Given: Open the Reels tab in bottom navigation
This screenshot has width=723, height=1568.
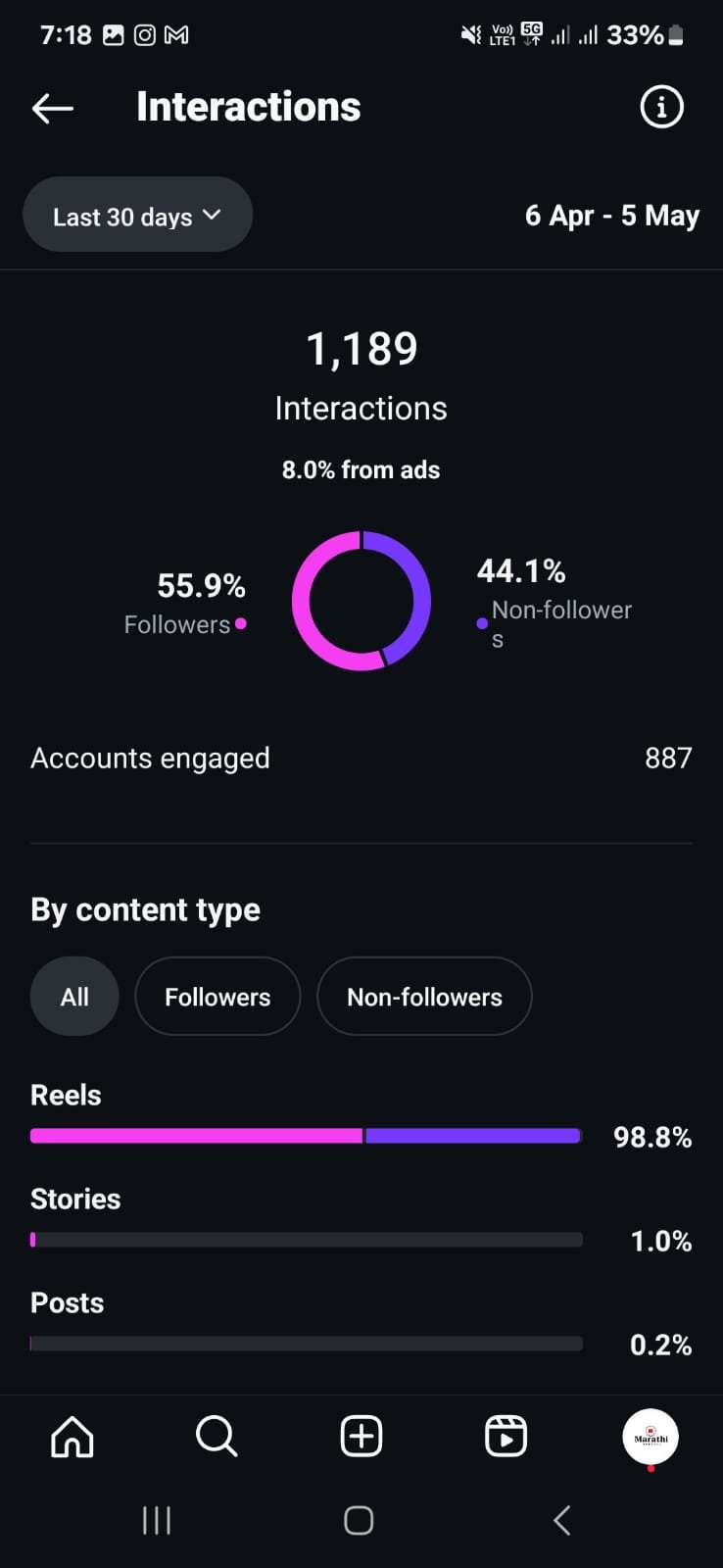Looking at the screenshot, I should pos(506,1437).
